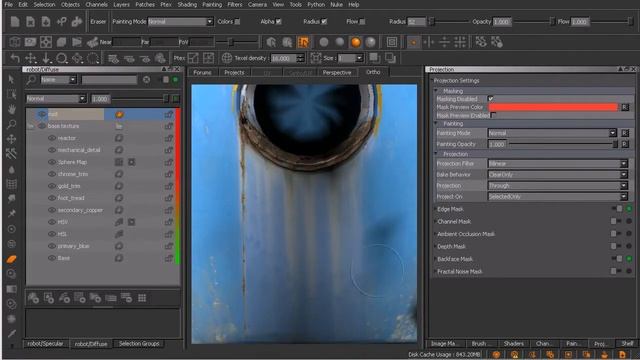Click the grid icon in layer toolbar

coord(142,298)
